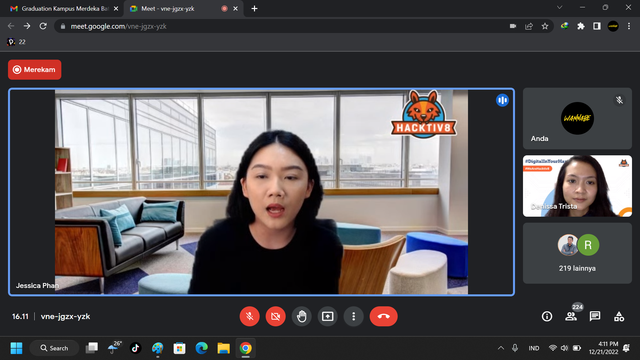
Task: Open the volume tray icon
Action: tap(564, 348)
